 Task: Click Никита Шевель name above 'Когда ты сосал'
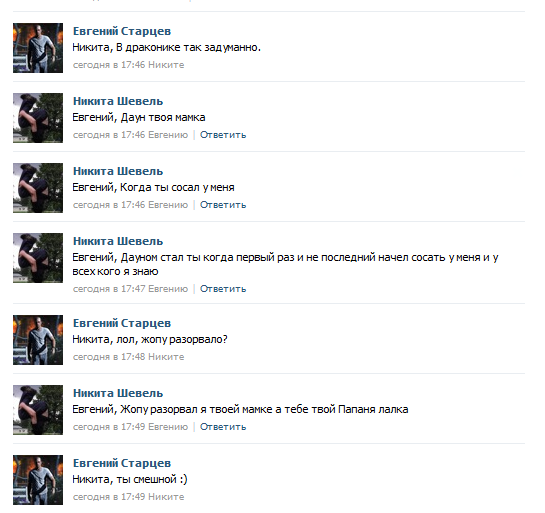(118, 171)
